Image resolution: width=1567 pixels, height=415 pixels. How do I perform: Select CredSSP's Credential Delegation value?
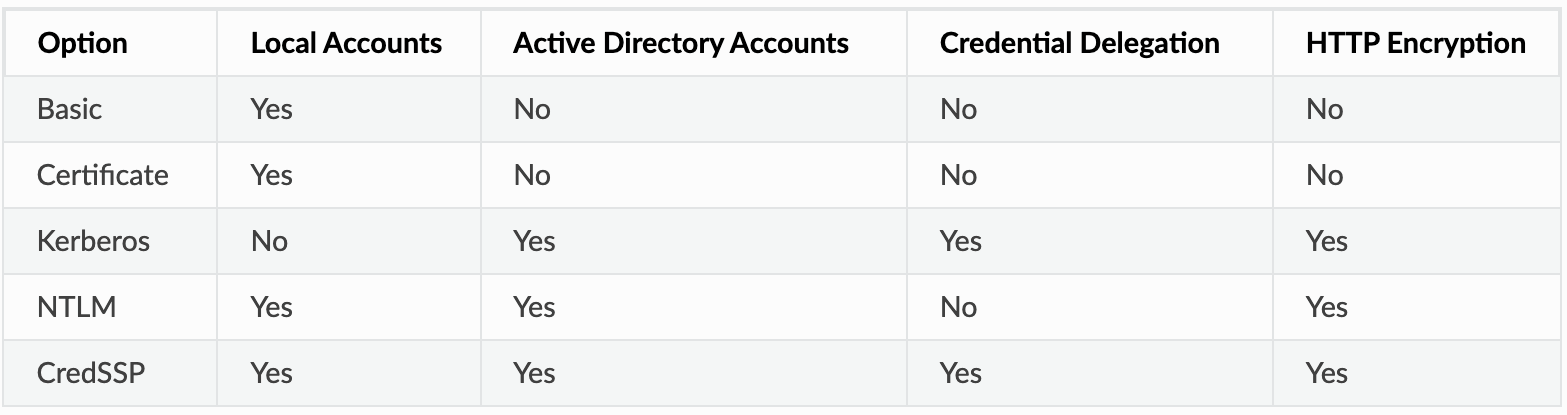pyautogui.click(x=960, y=373)
